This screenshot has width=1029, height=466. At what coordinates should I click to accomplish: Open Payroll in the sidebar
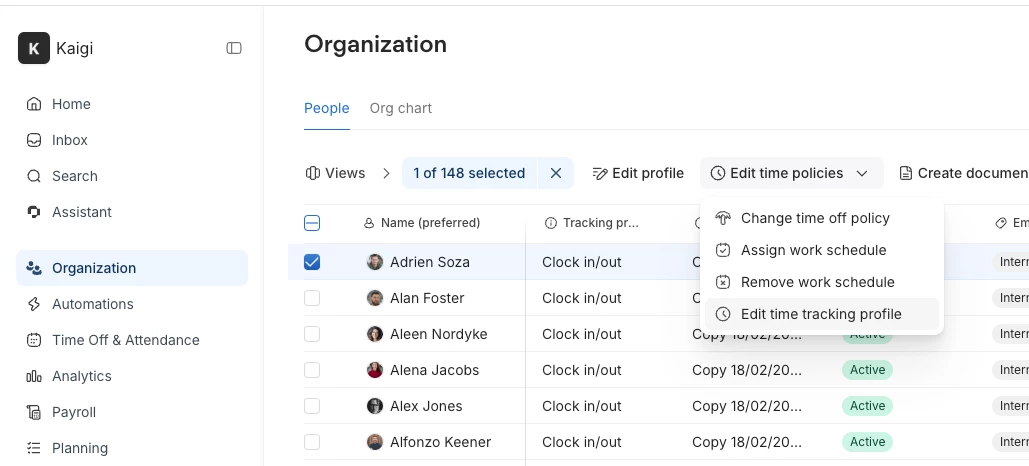click(x=74, y=412)
